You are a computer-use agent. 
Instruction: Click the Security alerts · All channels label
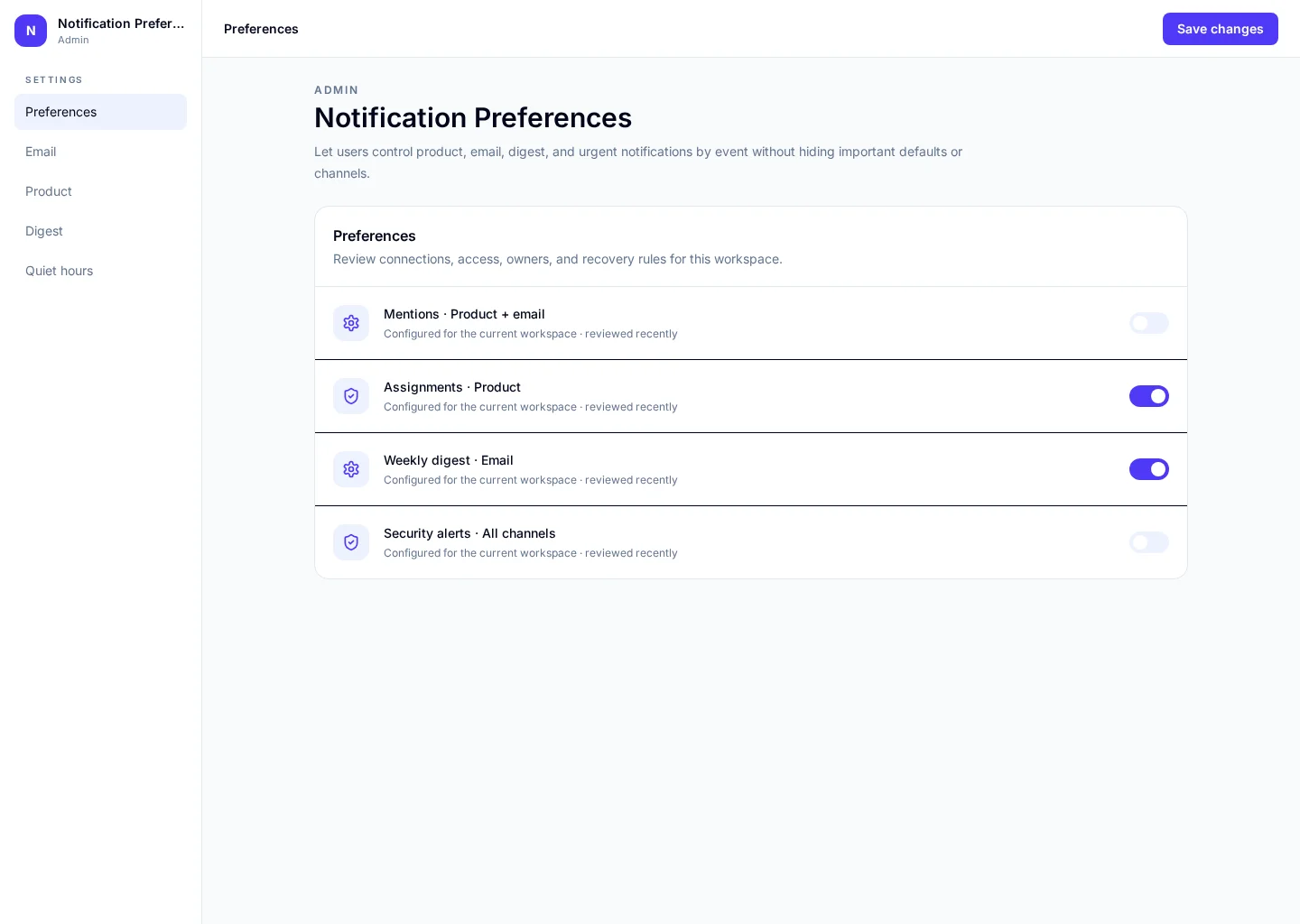[x=469, y=533]
